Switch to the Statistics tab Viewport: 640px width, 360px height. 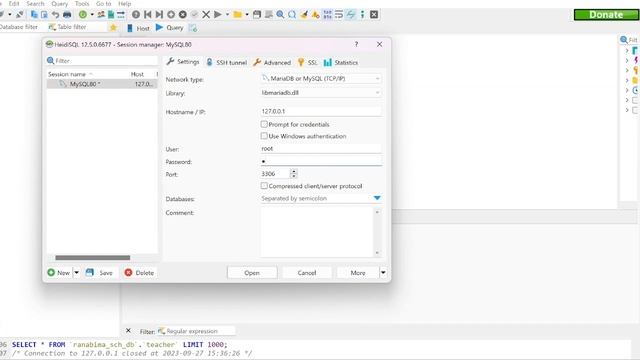[341, 62]
